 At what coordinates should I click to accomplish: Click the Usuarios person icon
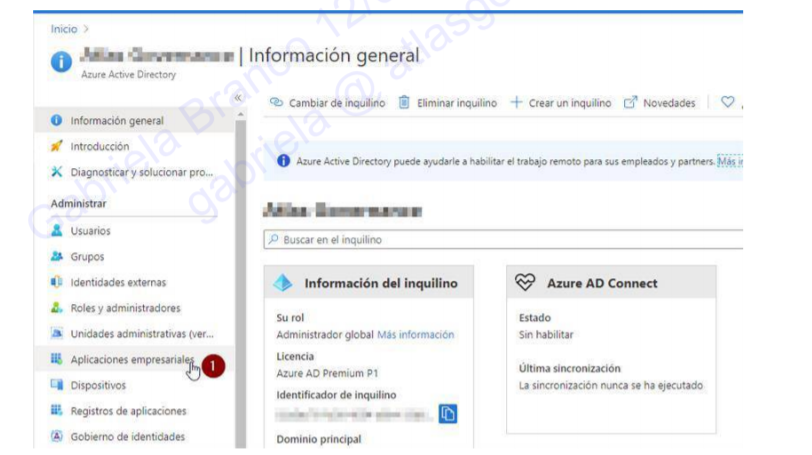(56, 230)
